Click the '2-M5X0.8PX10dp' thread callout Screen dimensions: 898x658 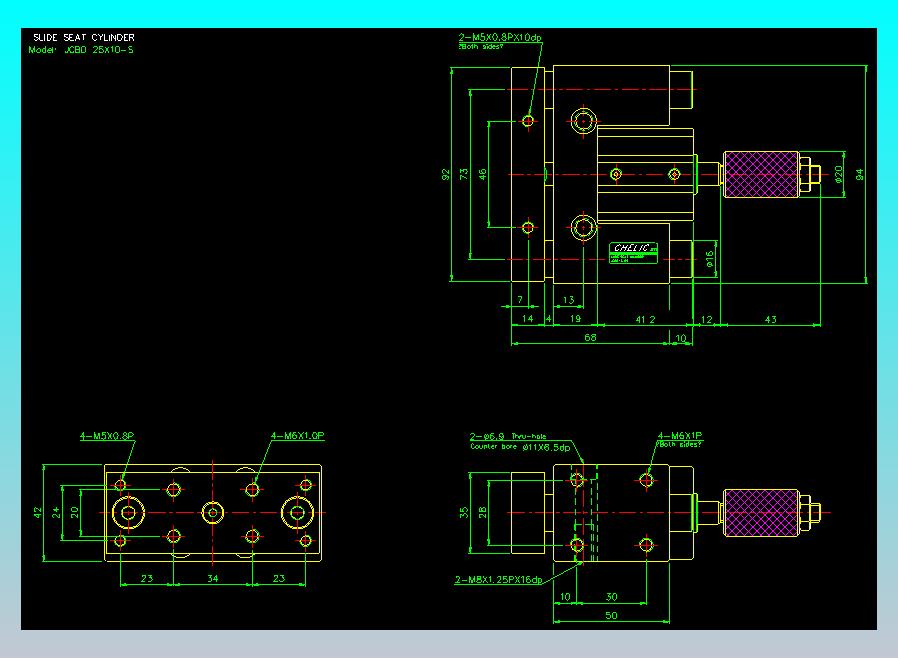(x=500, y=37)
